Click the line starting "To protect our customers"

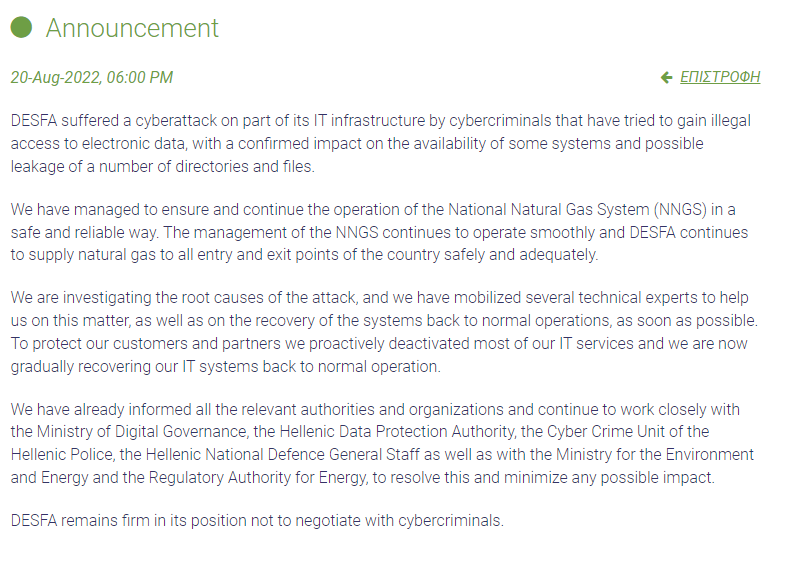point(379,343)
